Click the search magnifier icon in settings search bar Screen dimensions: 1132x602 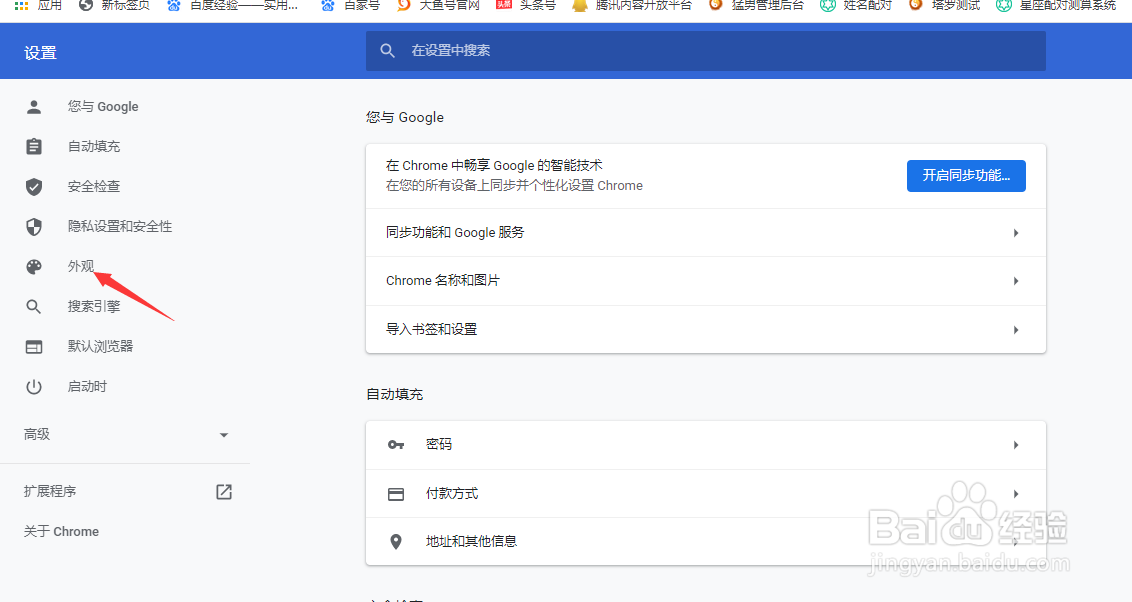(388, 51)
